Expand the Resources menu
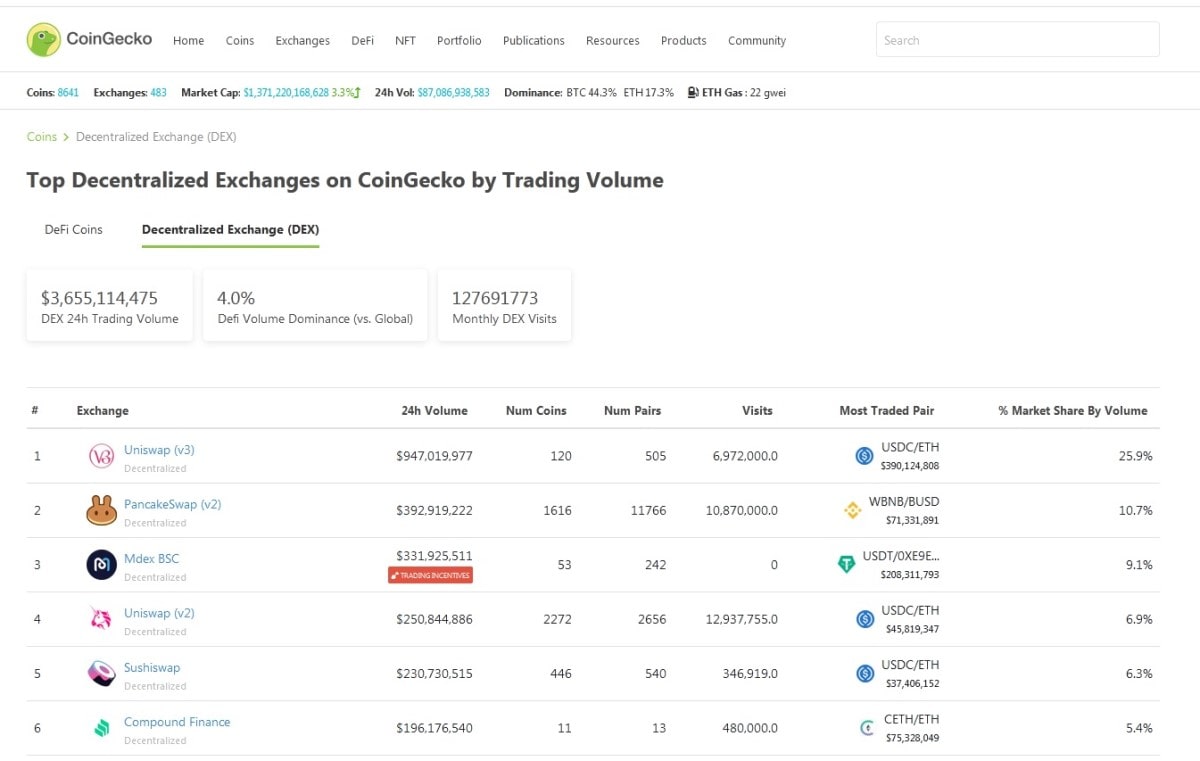Screen dimensions: 1200x761 pos(612,41)
